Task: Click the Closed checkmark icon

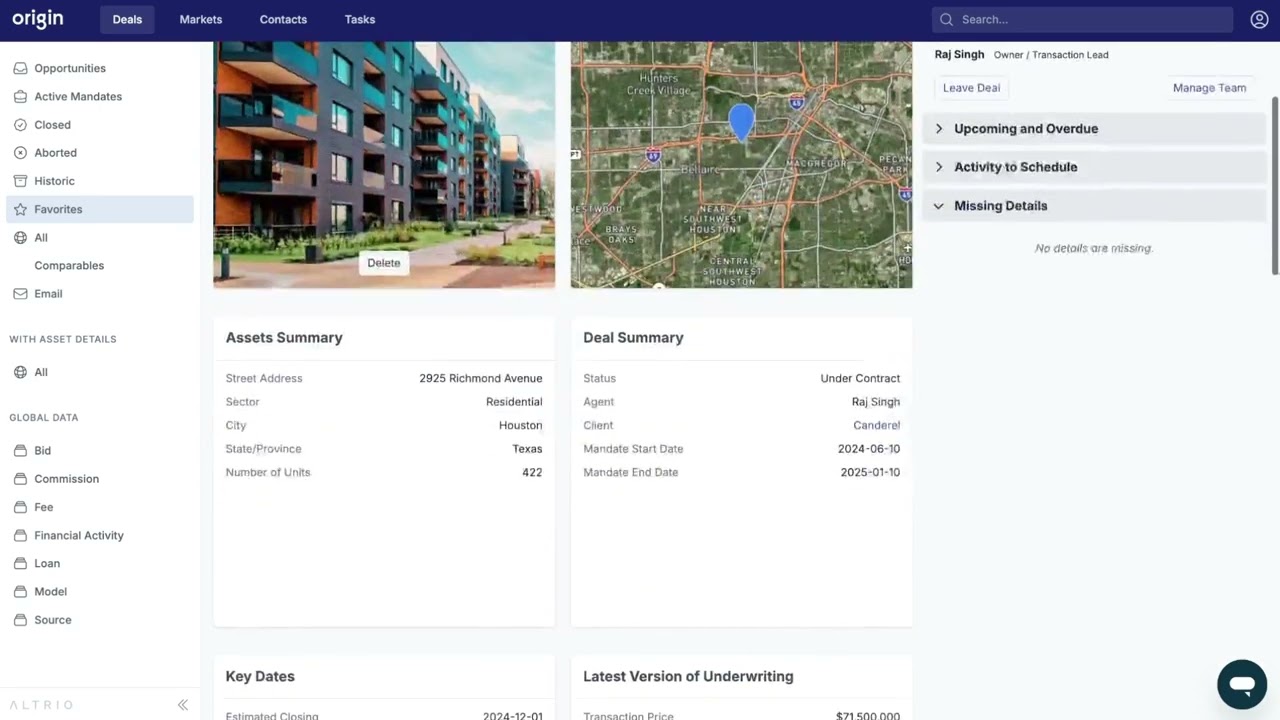Action: coord(20,125)
